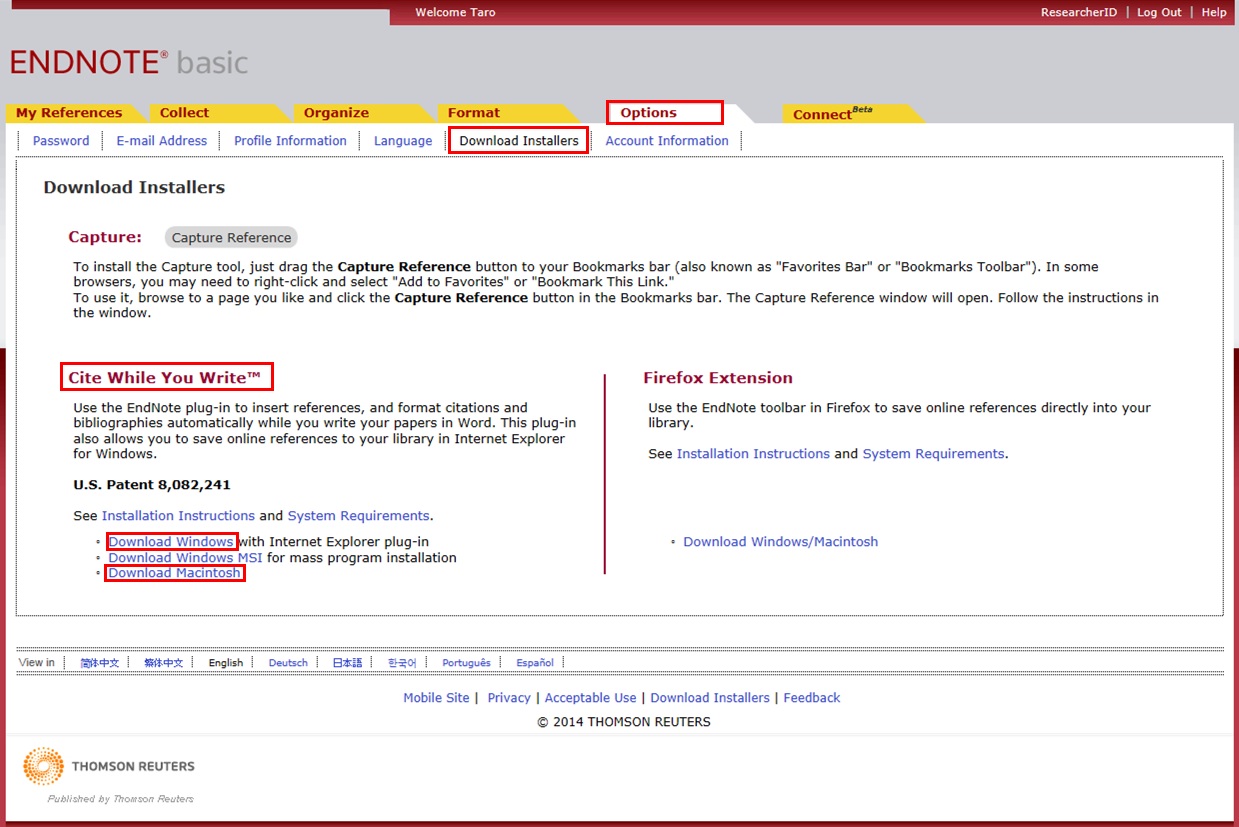
Task: Open the My References tab
Action: point(69,113)
